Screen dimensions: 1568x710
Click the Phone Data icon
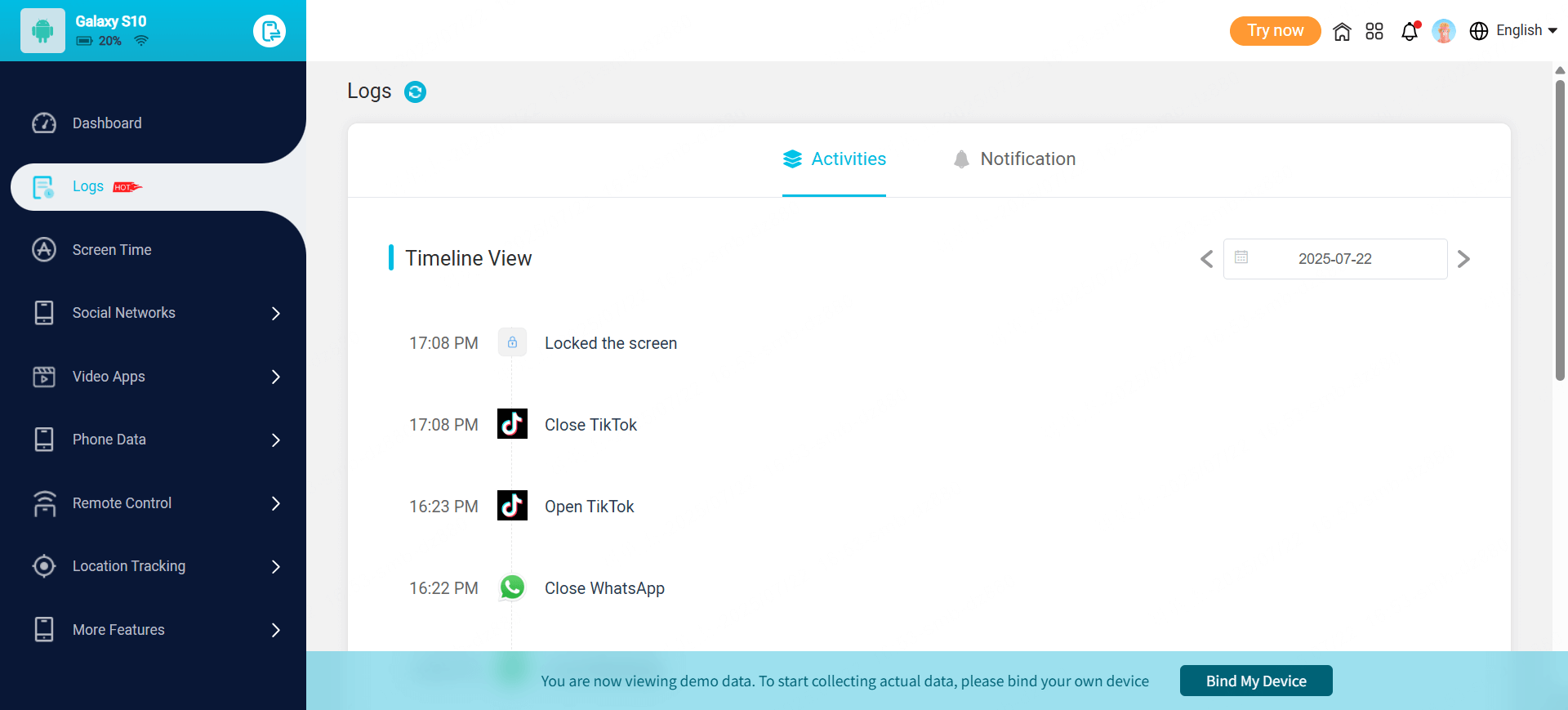(x=44, y=440)
